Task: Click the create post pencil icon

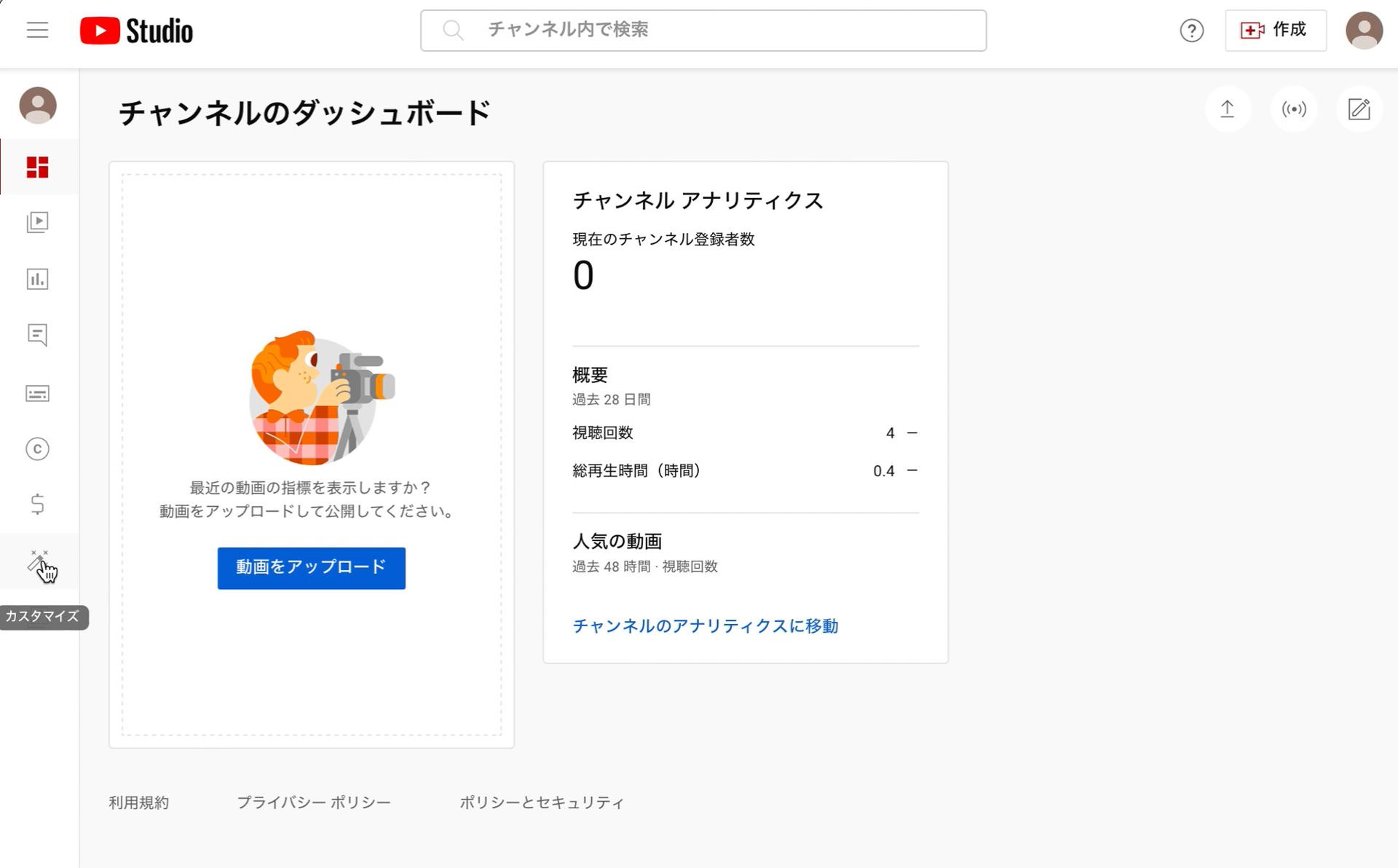Action: 1358,109
